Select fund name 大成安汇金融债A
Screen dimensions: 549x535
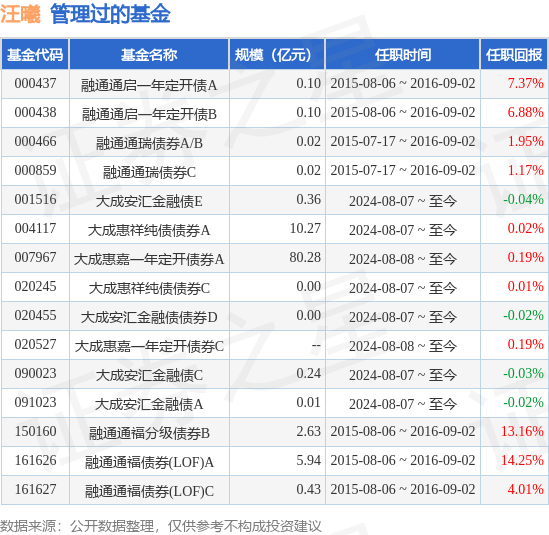149,405
